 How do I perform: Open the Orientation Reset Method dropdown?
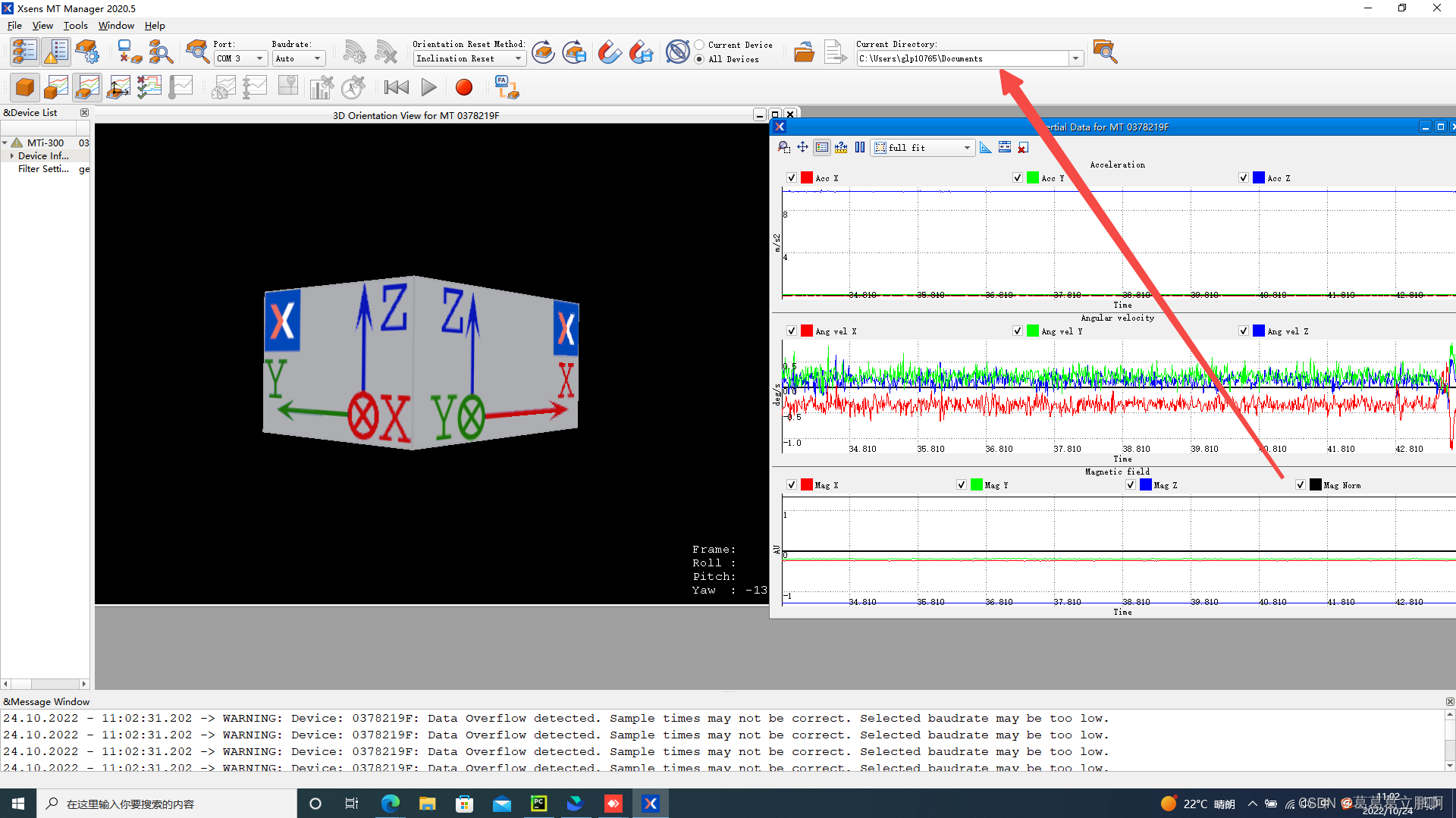(x=469, y=58)
